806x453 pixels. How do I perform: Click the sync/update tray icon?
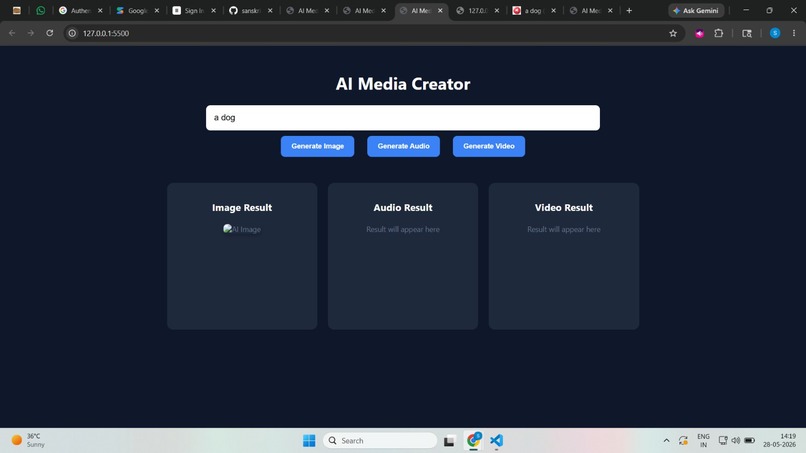(x=683, y=441)
